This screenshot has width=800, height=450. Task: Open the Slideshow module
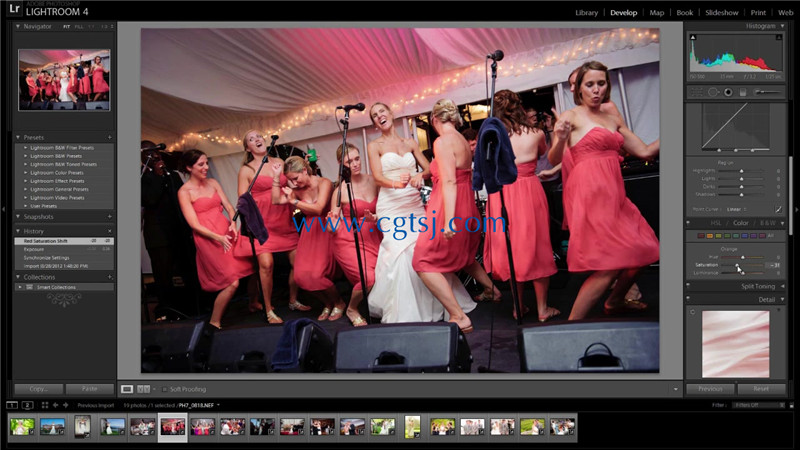tap(721, 13)
